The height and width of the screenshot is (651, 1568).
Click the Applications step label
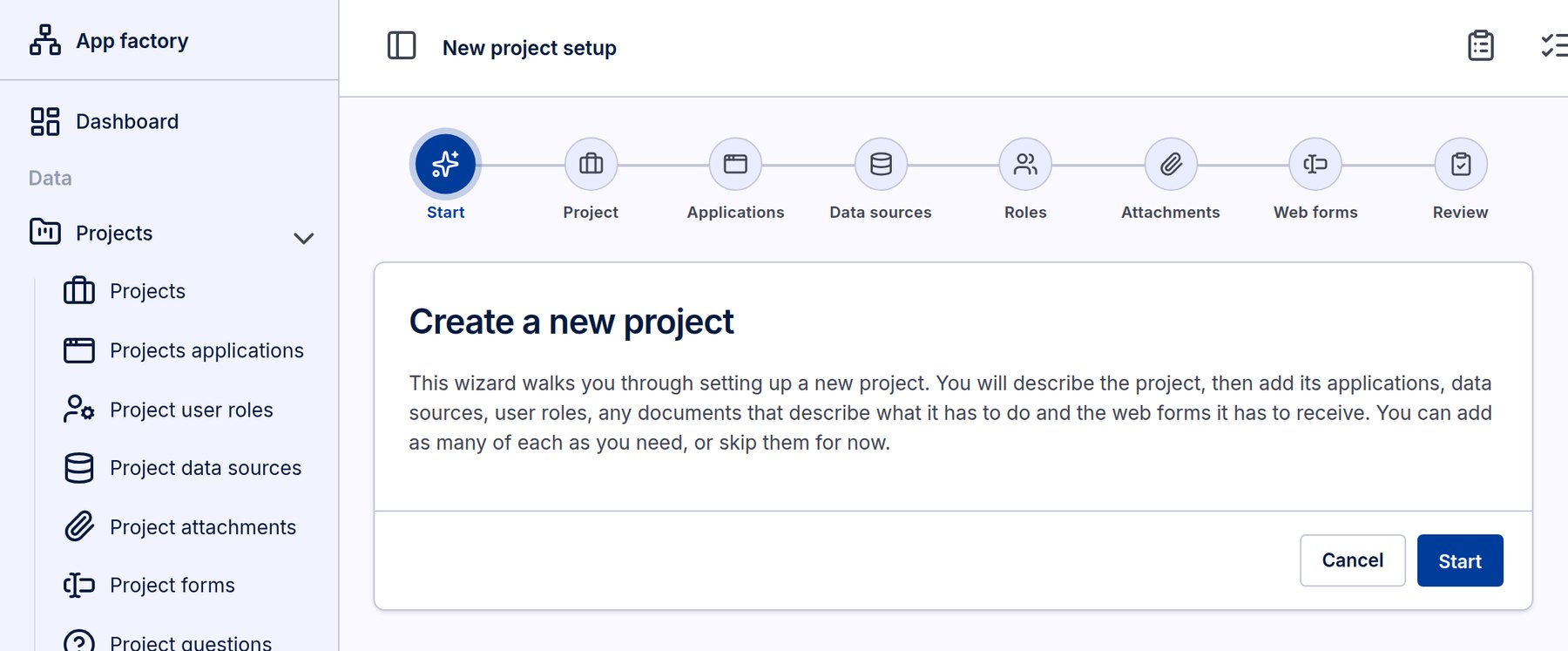(x=735, y=212)
